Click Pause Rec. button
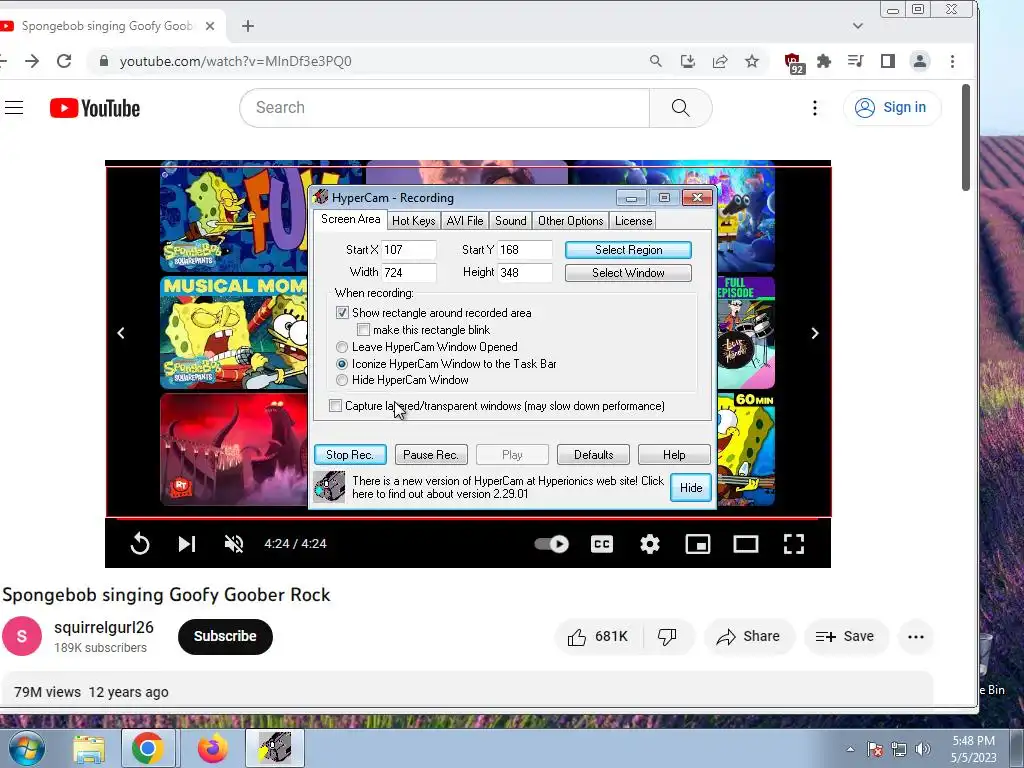The width and height of the screenshot is (1024, 768). pos(431,455)
